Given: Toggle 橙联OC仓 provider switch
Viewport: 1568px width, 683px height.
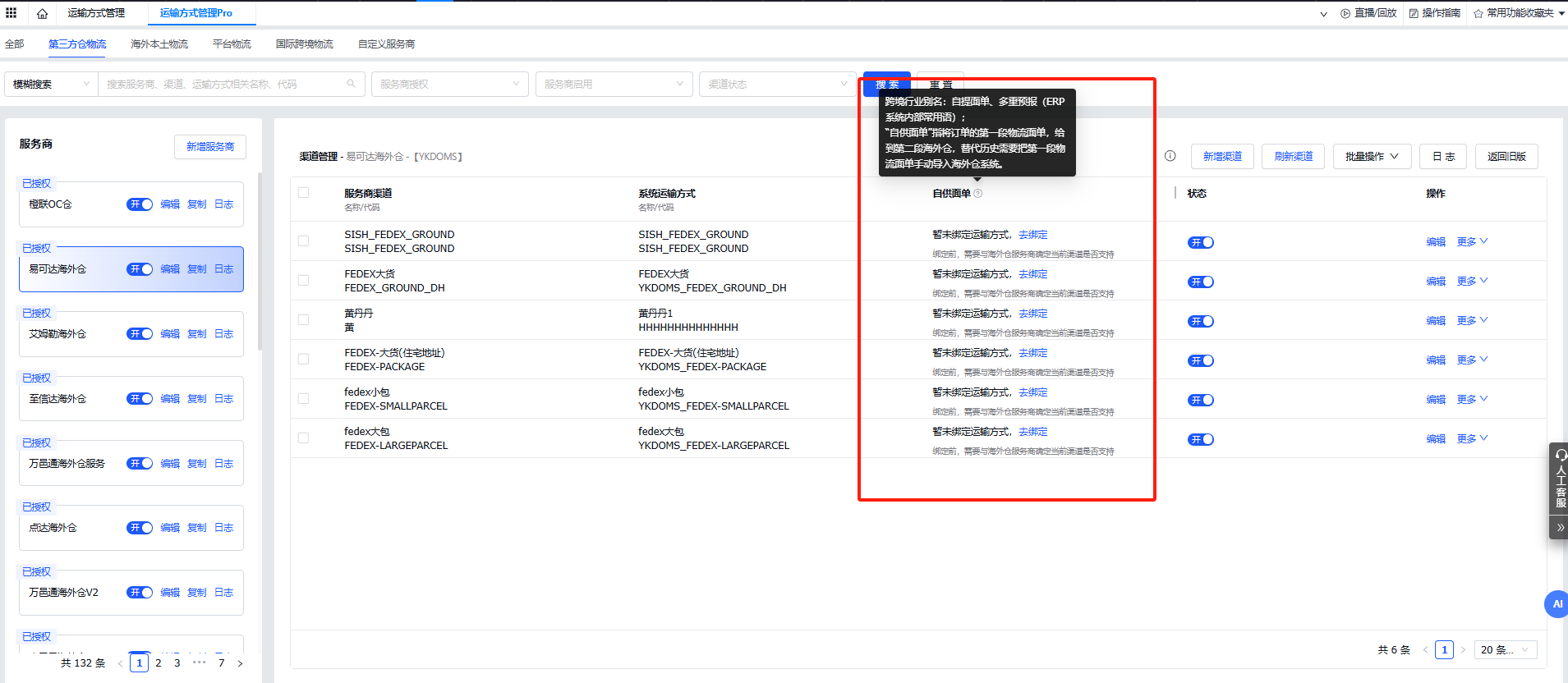Looking at the screenshot, I should (140, 204).
